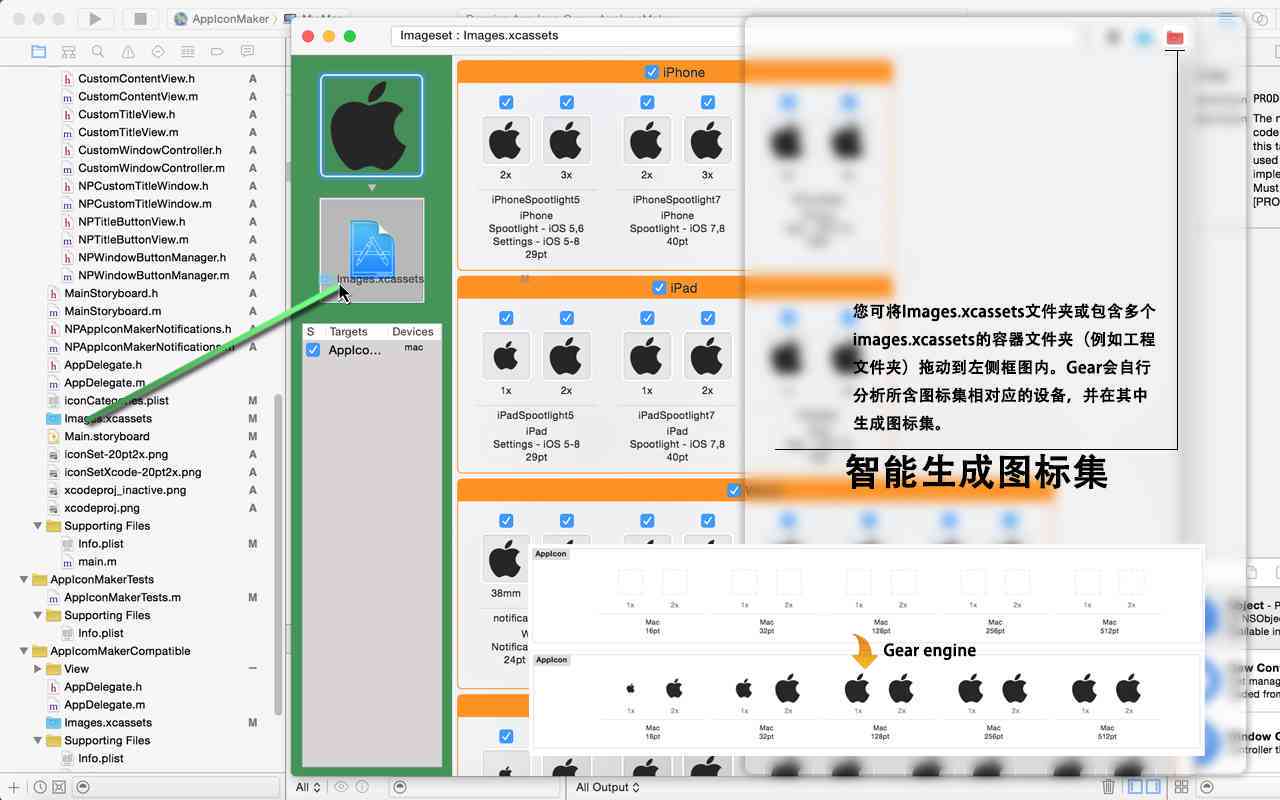Select CustomWindowController.h file
This screenshot has height=800, width=1280.
coord(150,150)
